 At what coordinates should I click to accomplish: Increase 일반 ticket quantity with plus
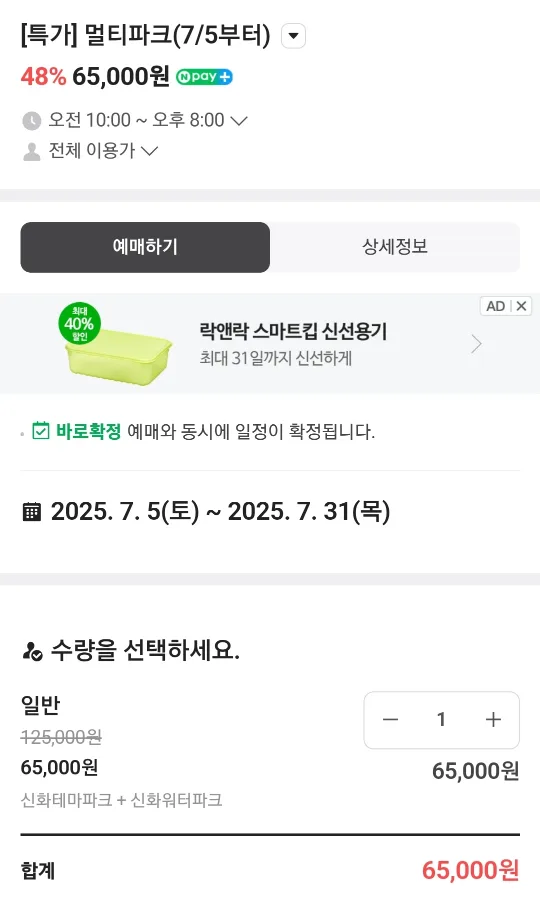point(493,720)
